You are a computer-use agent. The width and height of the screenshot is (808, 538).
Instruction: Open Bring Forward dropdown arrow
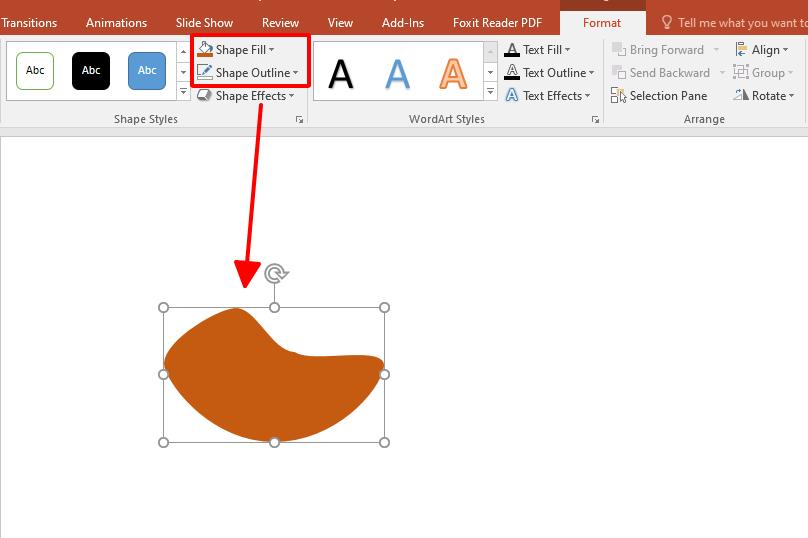(716, 50)
